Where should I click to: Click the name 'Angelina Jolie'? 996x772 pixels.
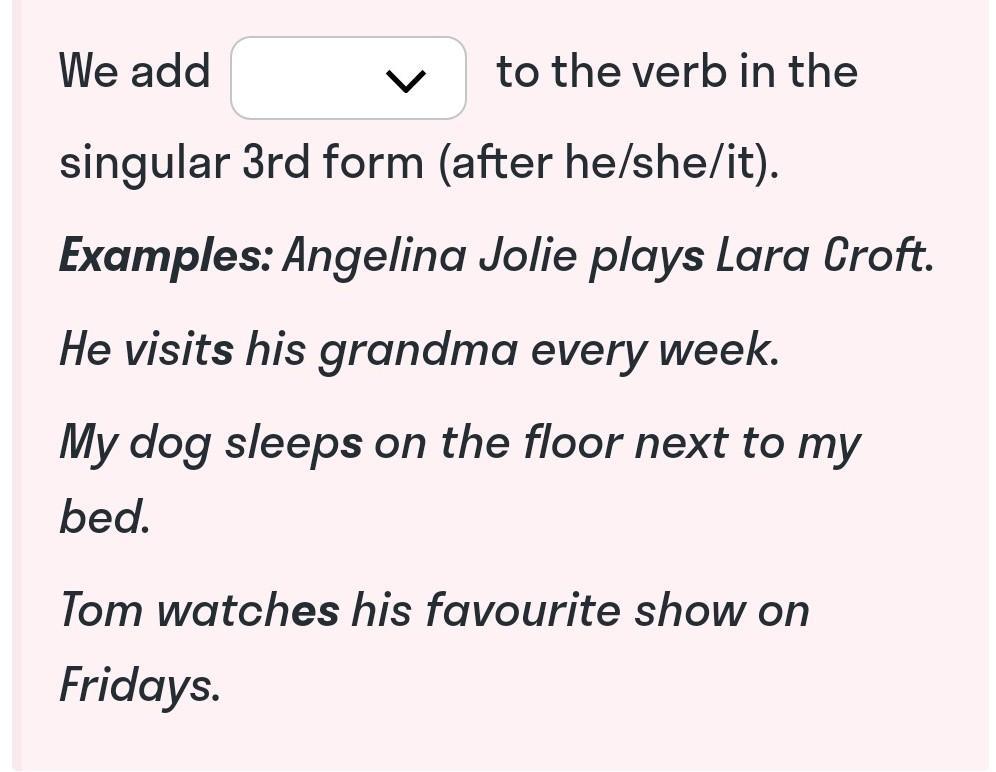coord(430,257)
